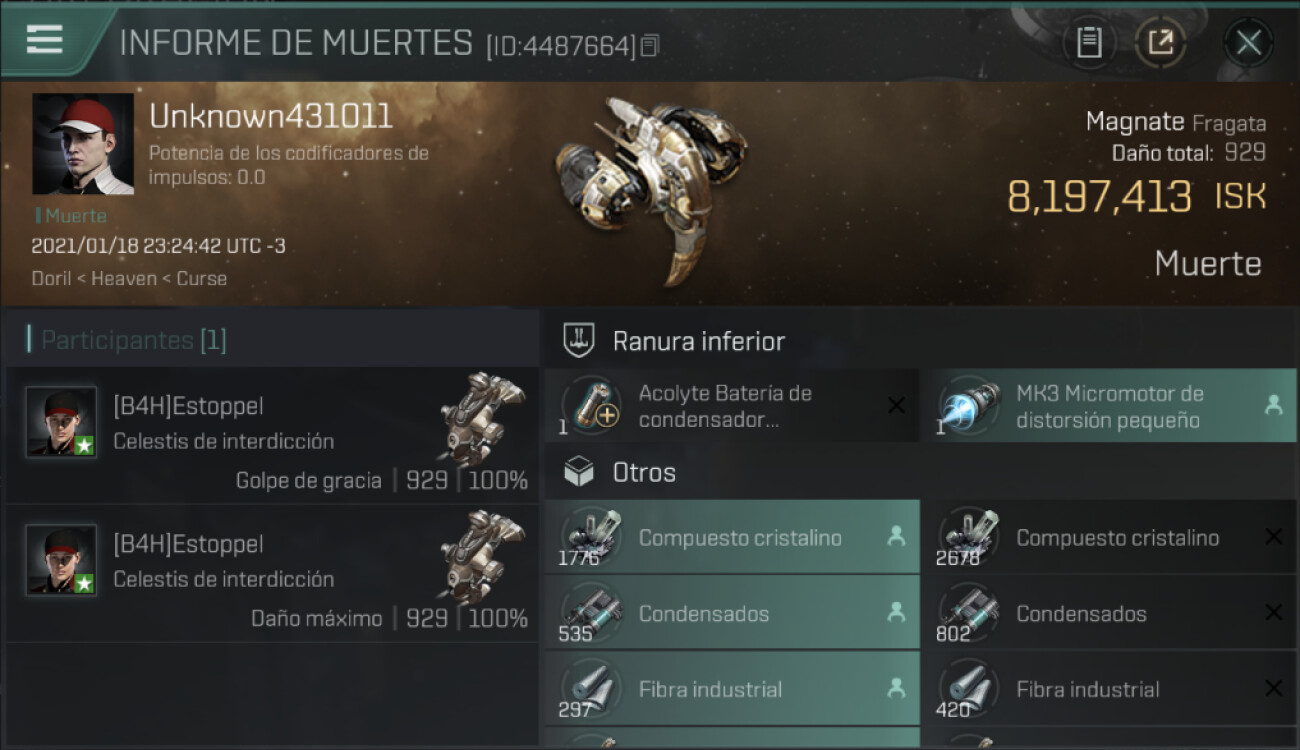Click the Doril < Heaven < Curse location
The width and height of the screenshot is (1300, 750).
[x=129, y=278]
